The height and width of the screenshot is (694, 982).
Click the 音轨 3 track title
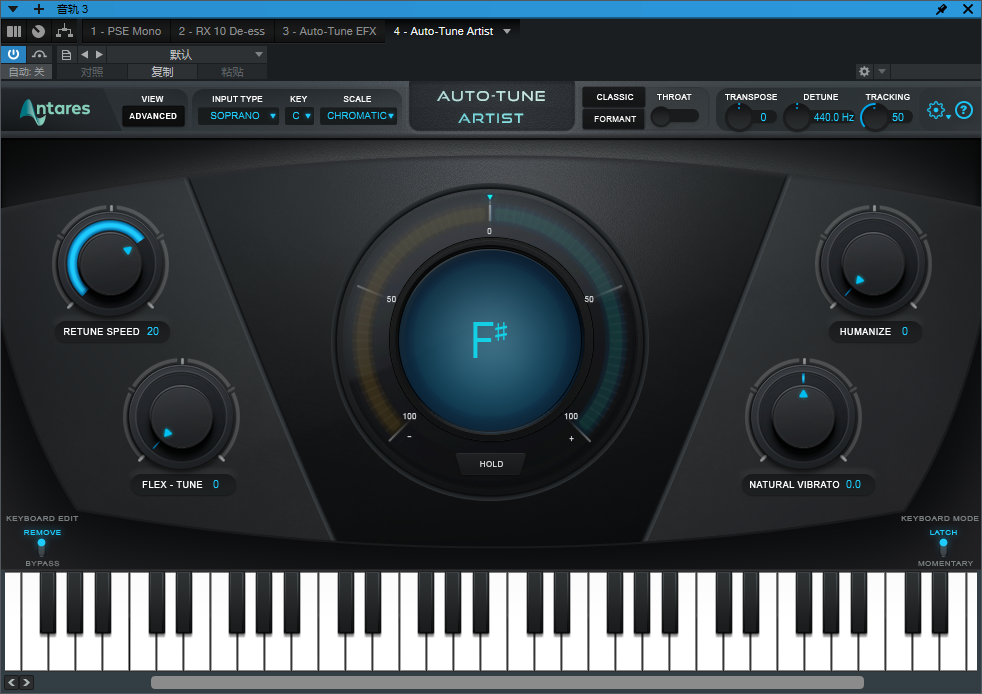(x=73, y=9)
